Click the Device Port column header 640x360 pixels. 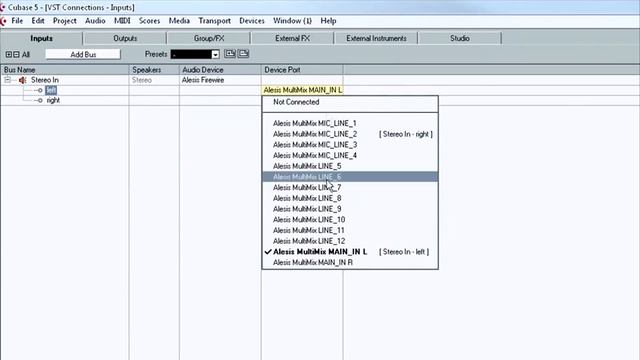[302, 70]
